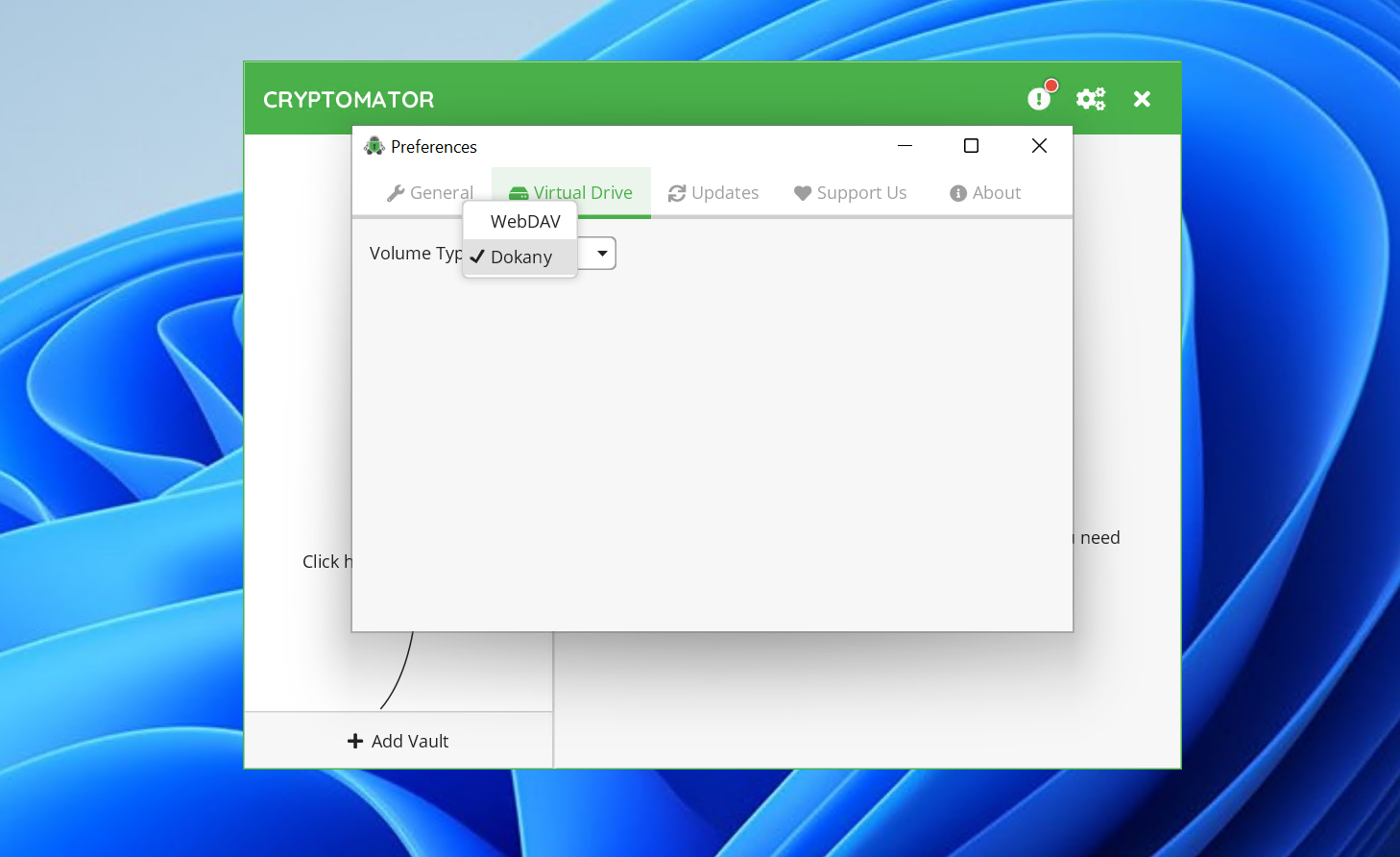Select WebDAV as the volume type
This screenshot has width=1400, height=857.
click(524, 221)
